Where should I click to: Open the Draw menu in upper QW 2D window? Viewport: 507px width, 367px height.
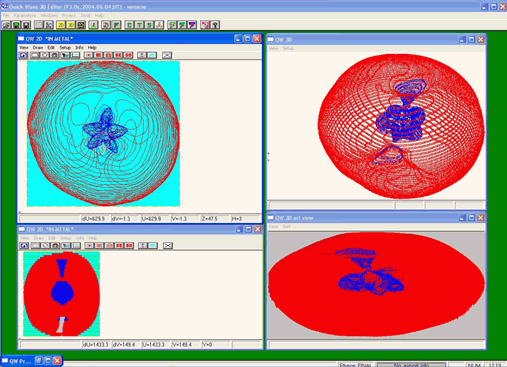(x=38, y=48)
